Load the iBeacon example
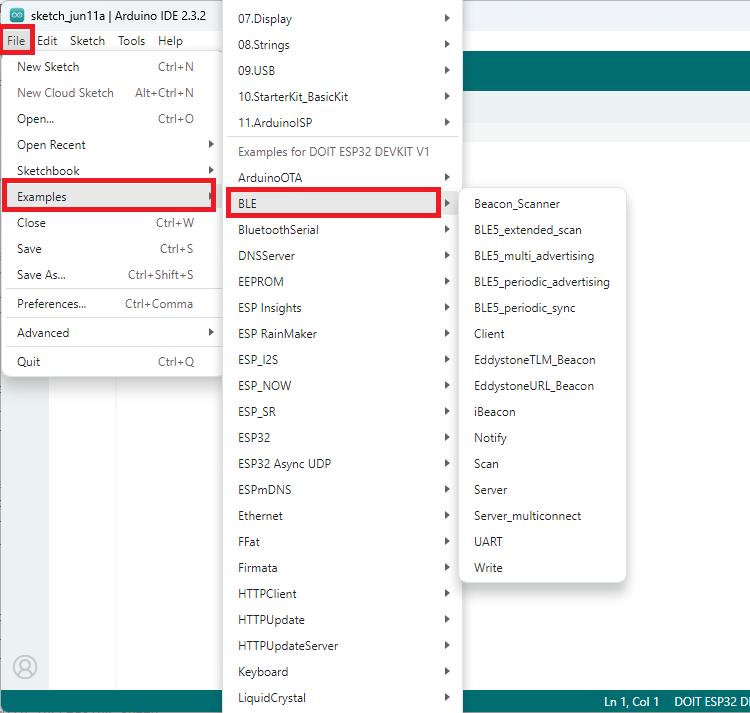750x713 pixels. coord(542,411)
